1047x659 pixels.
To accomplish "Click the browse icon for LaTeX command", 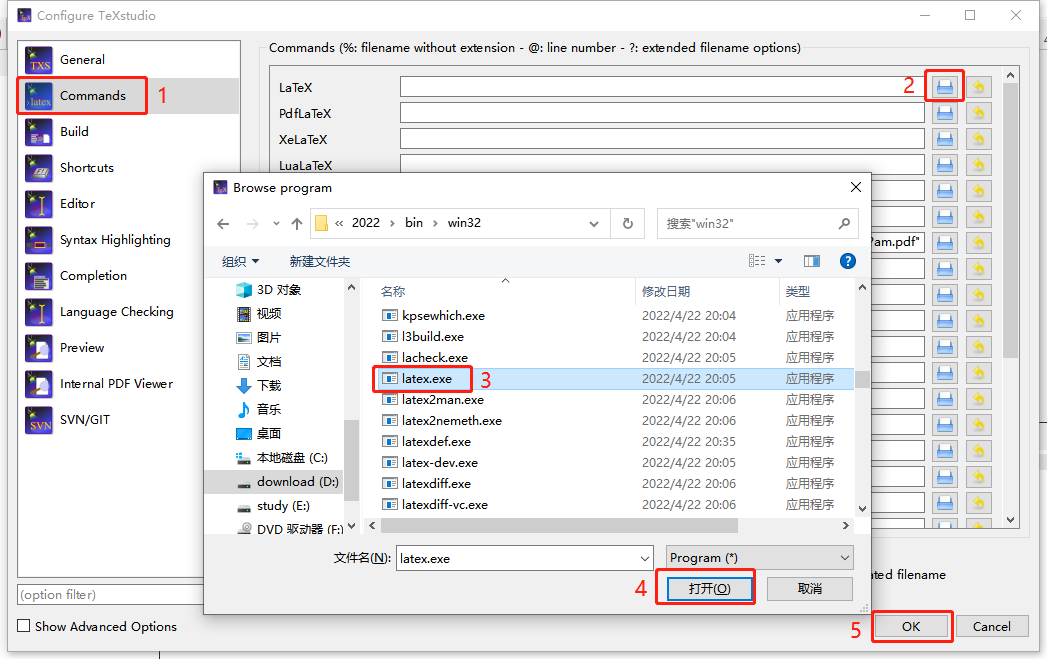I will point(944,87).
